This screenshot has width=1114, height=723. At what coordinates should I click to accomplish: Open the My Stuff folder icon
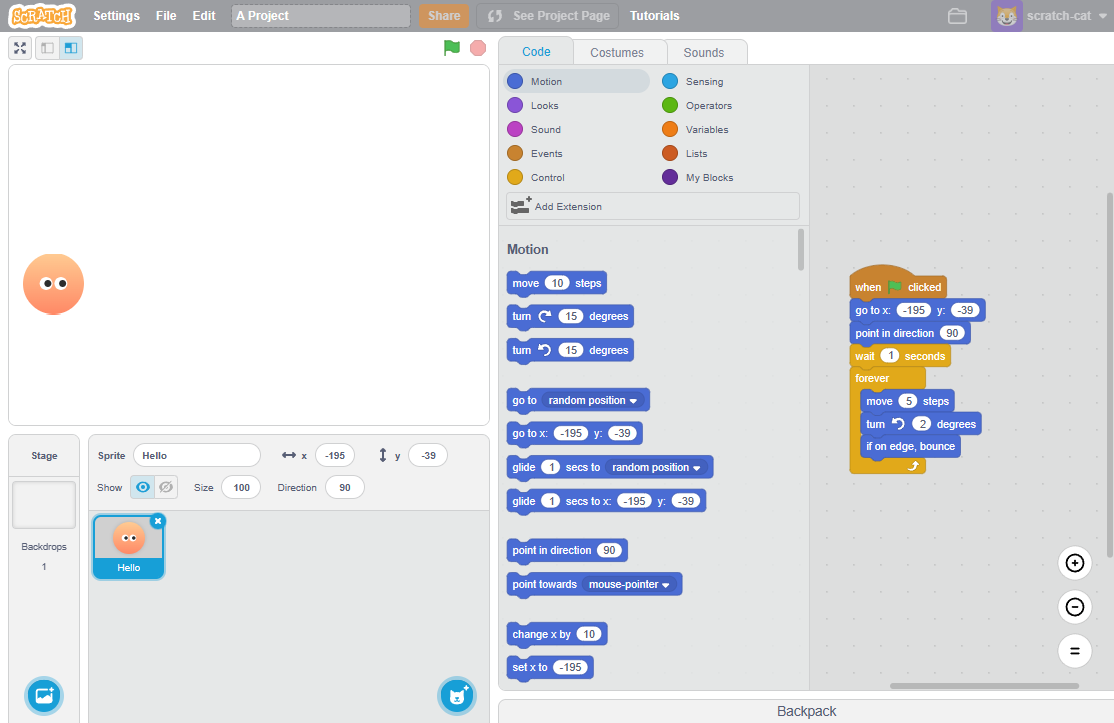pos(957,16)
